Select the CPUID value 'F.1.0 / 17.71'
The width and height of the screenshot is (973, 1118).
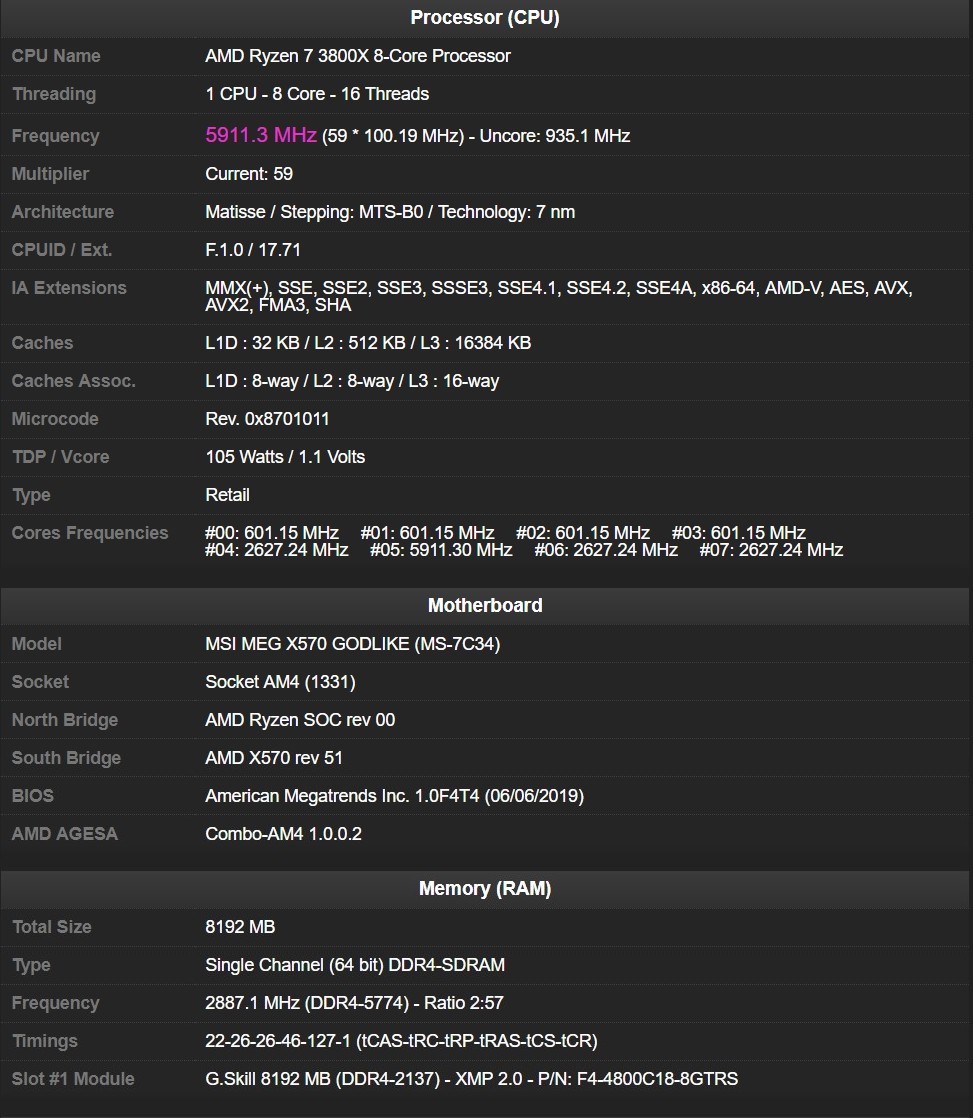253,250
